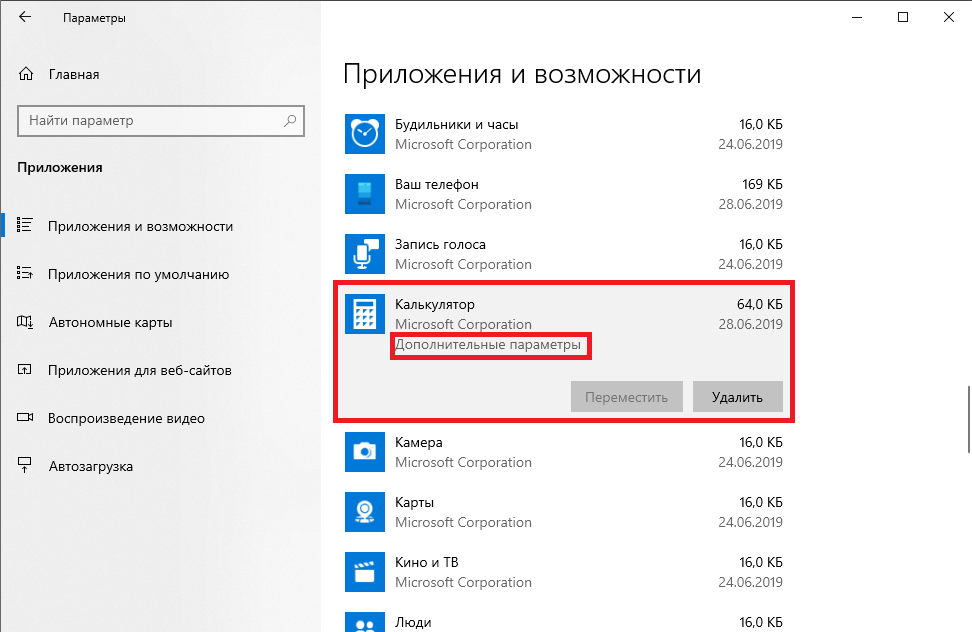Screen dimensions: 972x632
Task: Select the Ваш телефон app row
Action: pos(563,194)
